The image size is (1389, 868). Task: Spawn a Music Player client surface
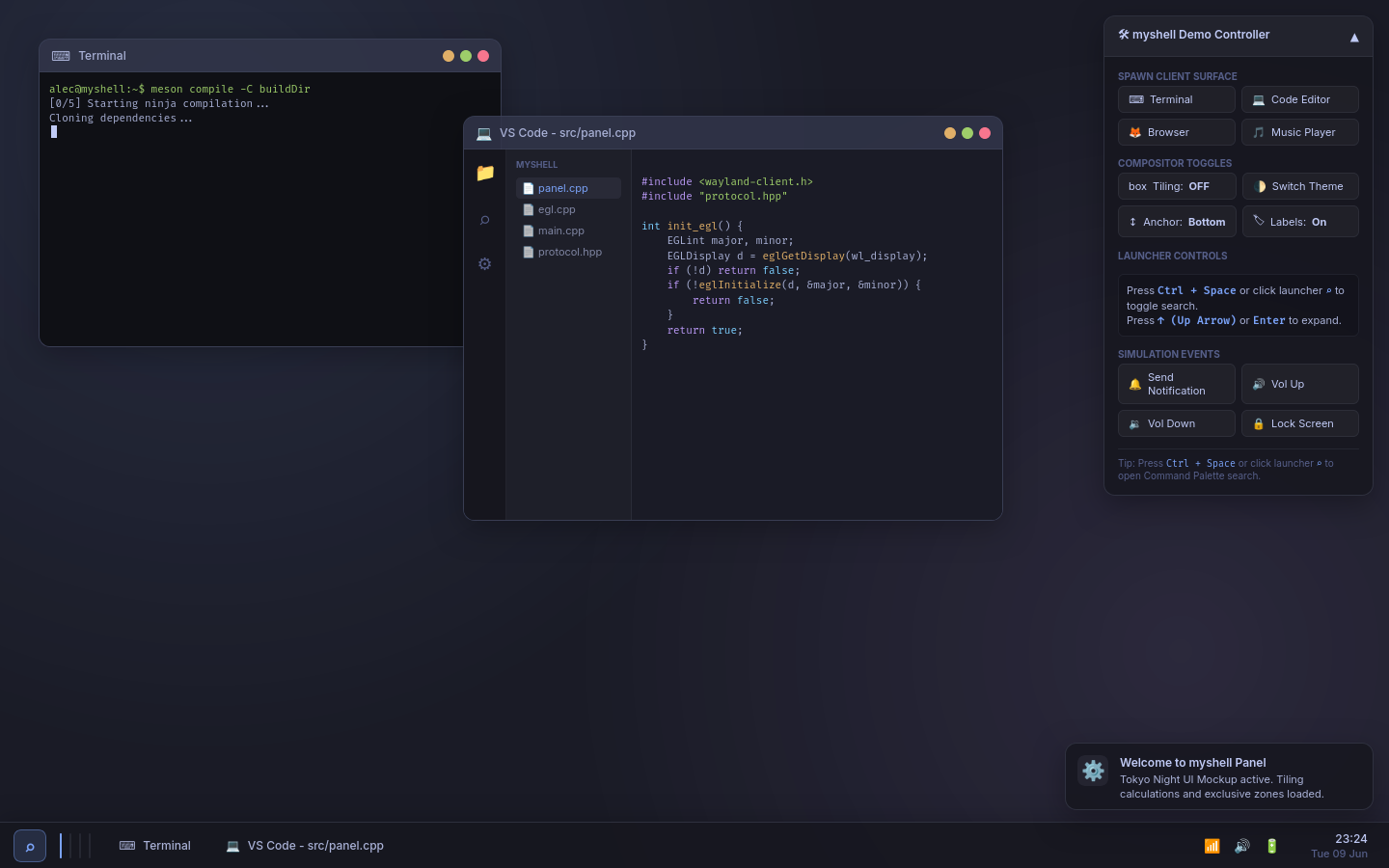(1300, 132)
